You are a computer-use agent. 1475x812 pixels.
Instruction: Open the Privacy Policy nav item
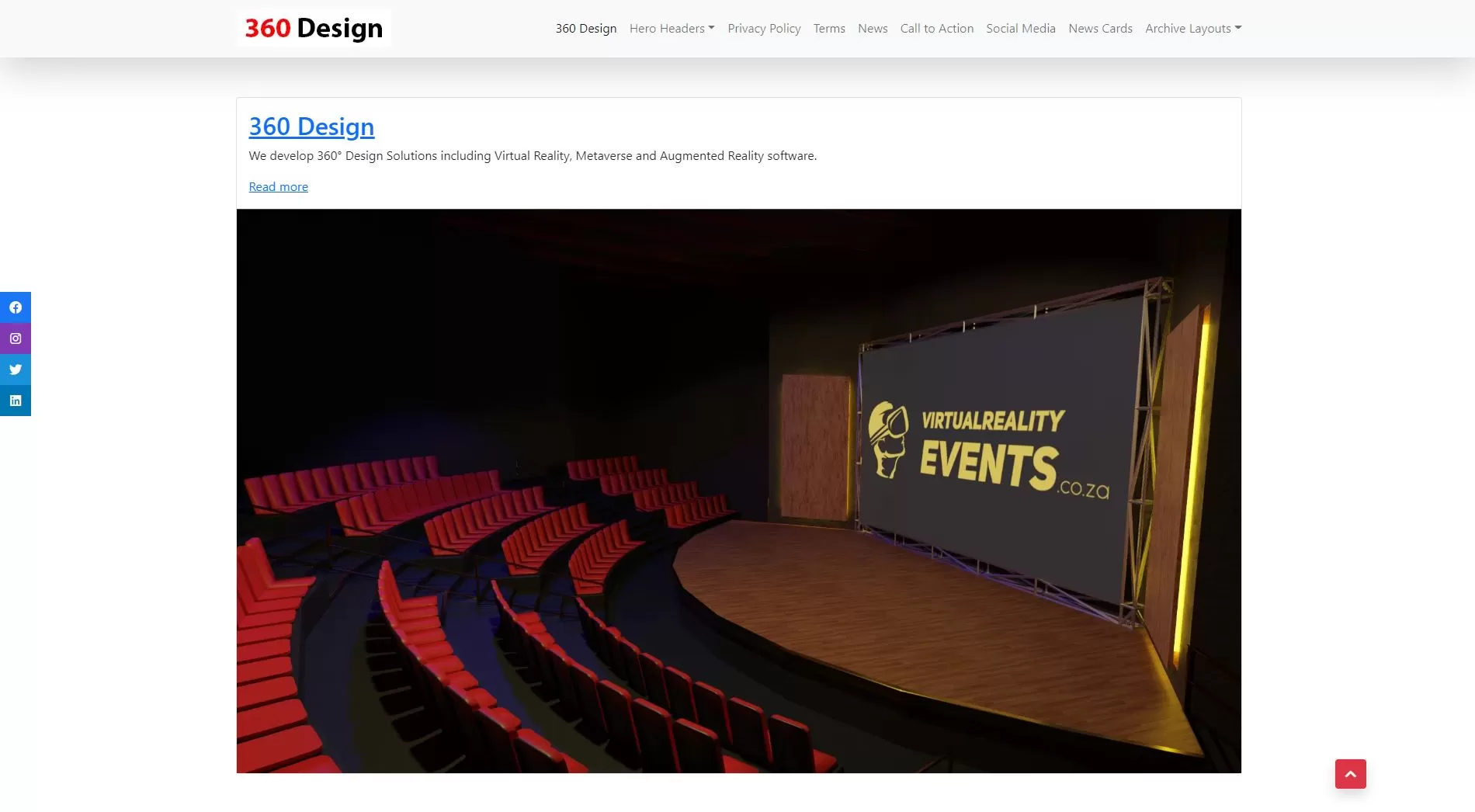tap(764, 29)
